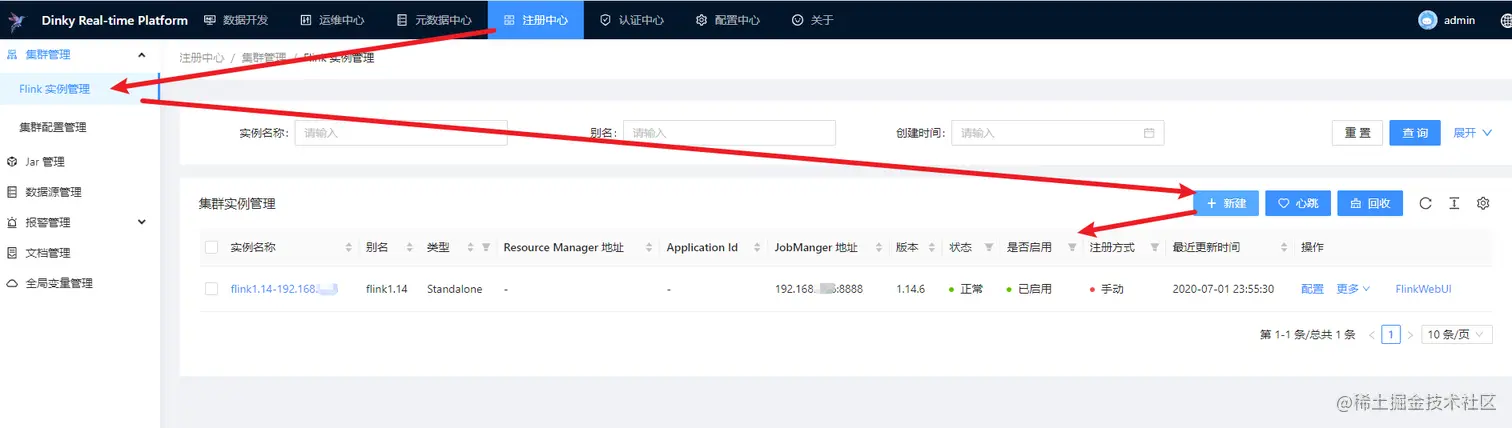The height and width of the screenshot is (428, 1512).
Task: Open the 认证中心 top tab
Action: click(632, 20)
